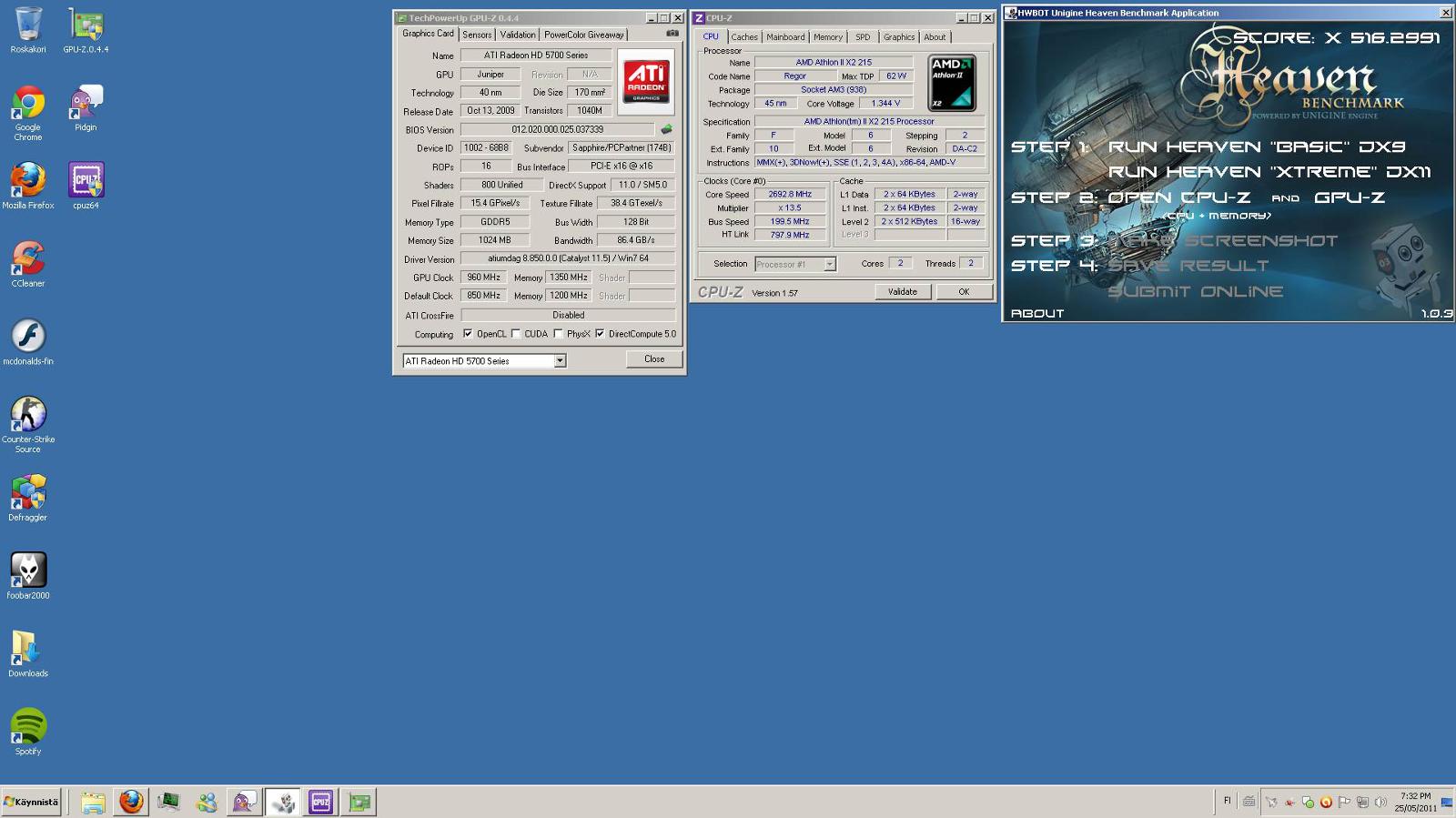This screenshot has width=1456, height=818.
Task: Launch Google Chrome from the desktop
Action: point(28,113)
